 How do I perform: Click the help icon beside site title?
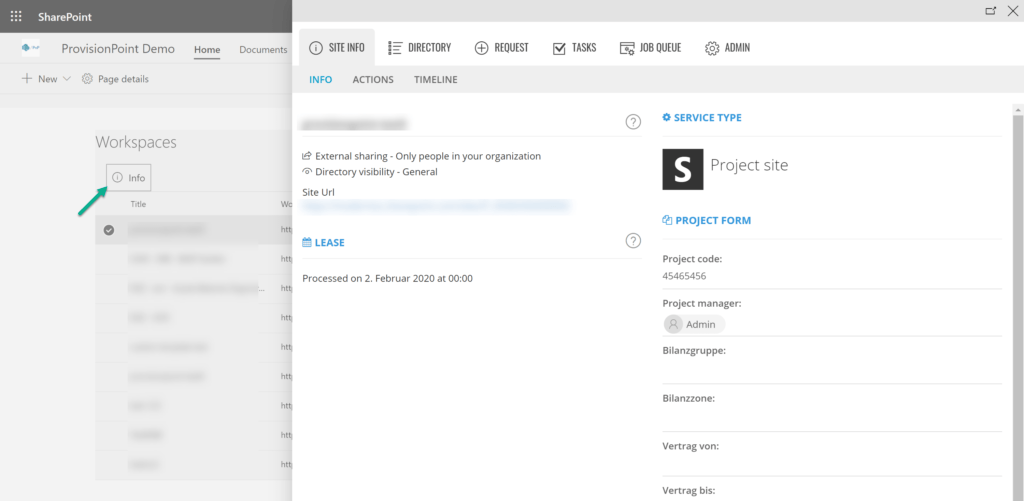pos(633,121)
